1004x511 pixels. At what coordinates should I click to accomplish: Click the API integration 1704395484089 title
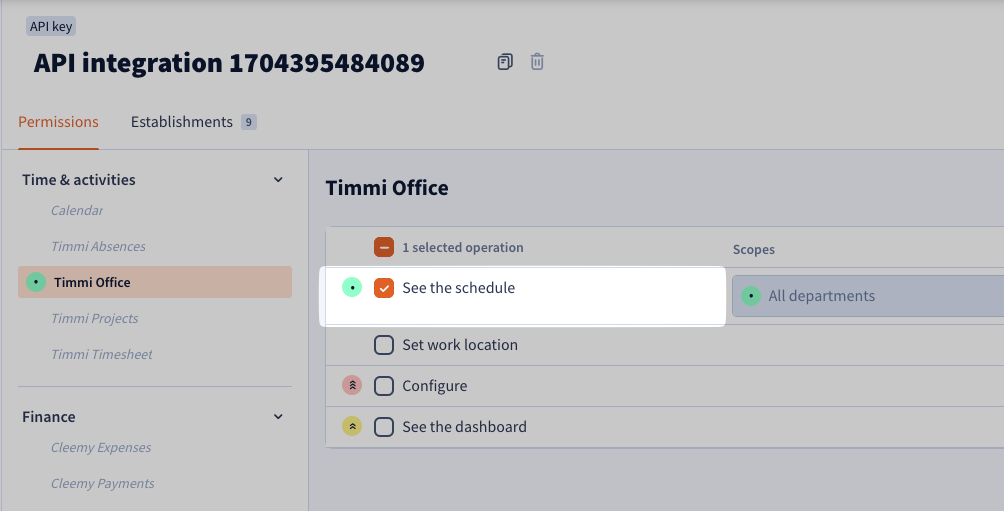click(229, 63)
